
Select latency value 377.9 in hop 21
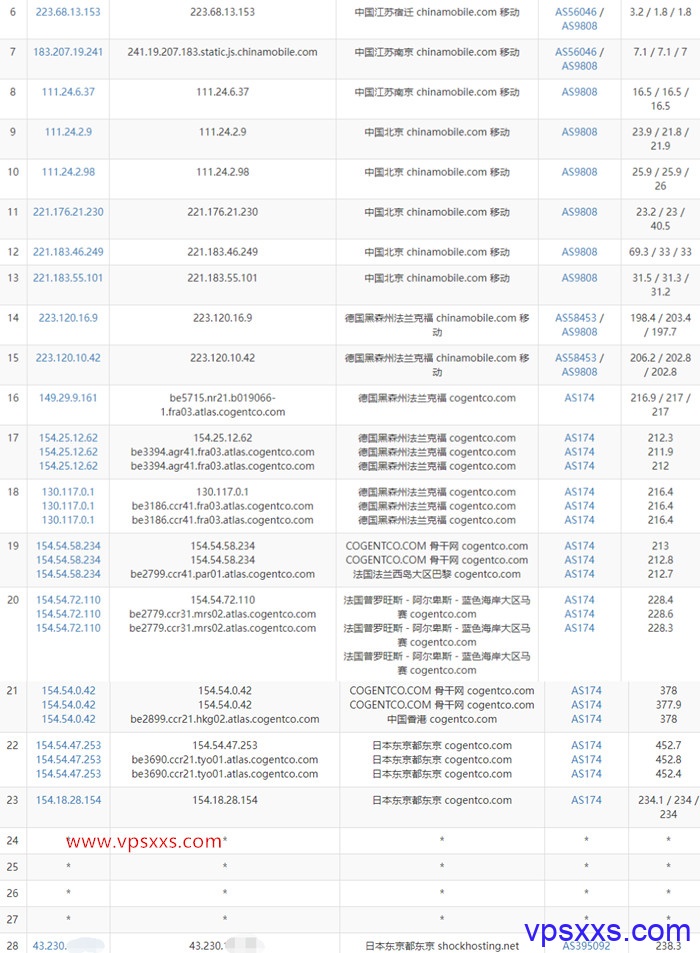pos(668,705)
